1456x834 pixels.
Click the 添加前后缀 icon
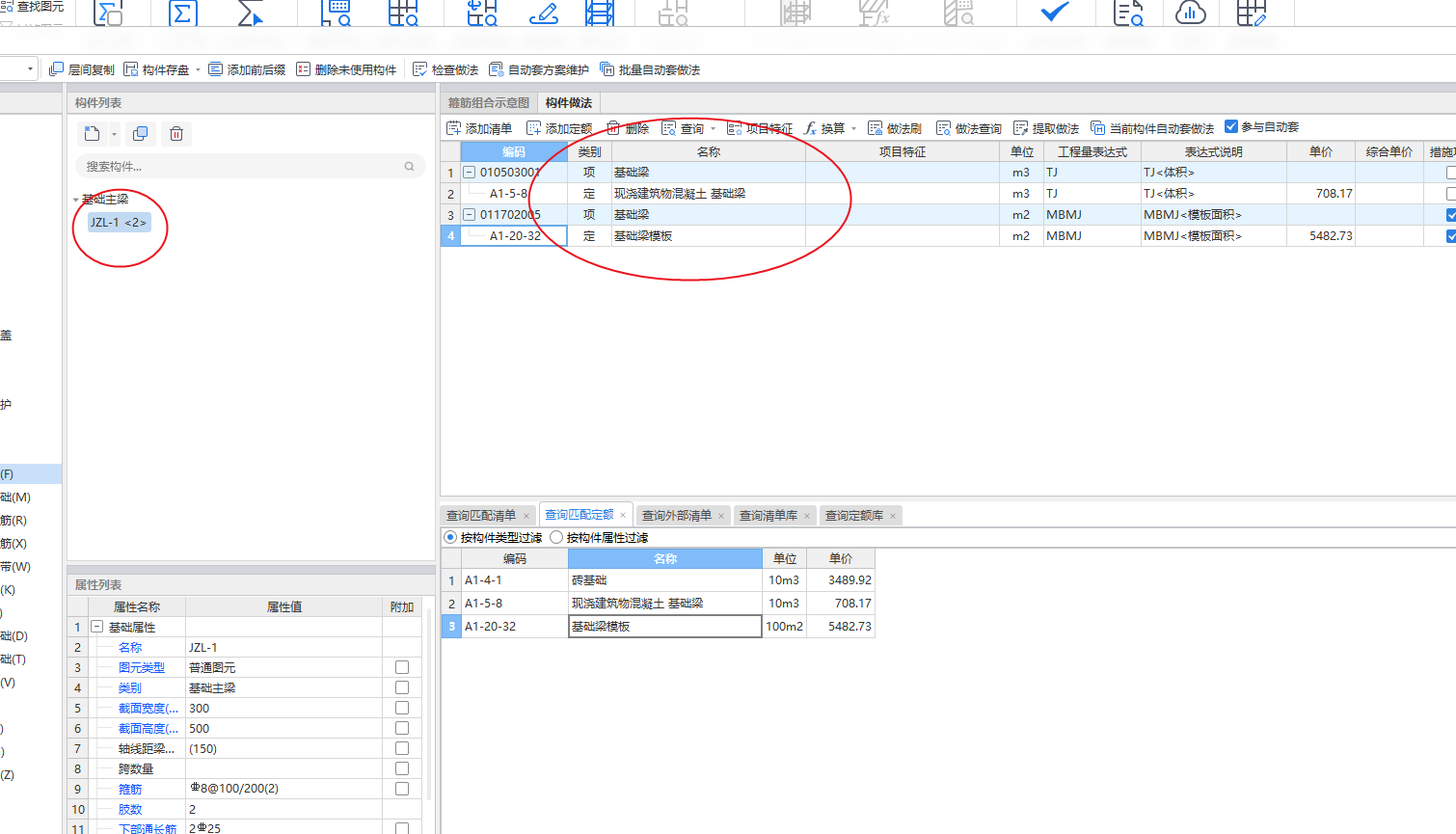pos(216,69)
